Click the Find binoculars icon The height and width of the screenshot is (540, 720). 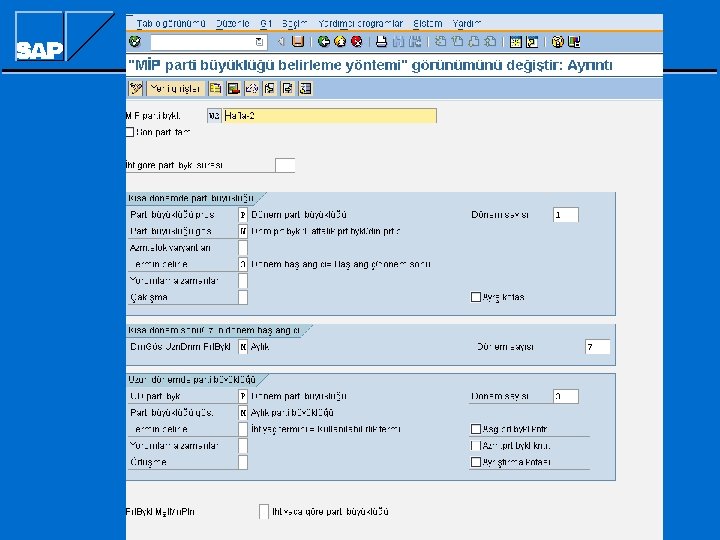(x=398, y=42)
